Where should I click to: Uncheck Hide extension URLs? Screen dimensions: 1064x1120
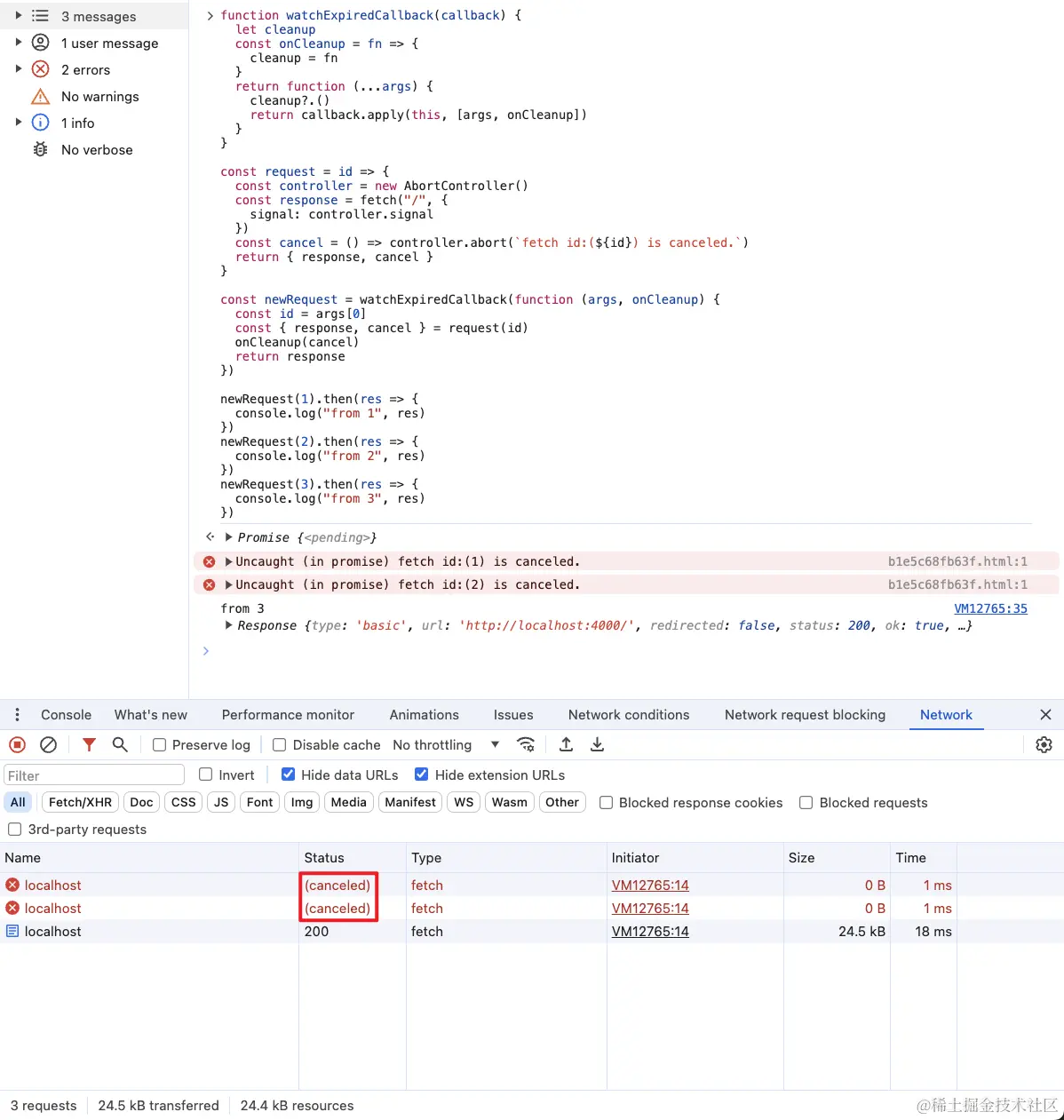[421, 774]
